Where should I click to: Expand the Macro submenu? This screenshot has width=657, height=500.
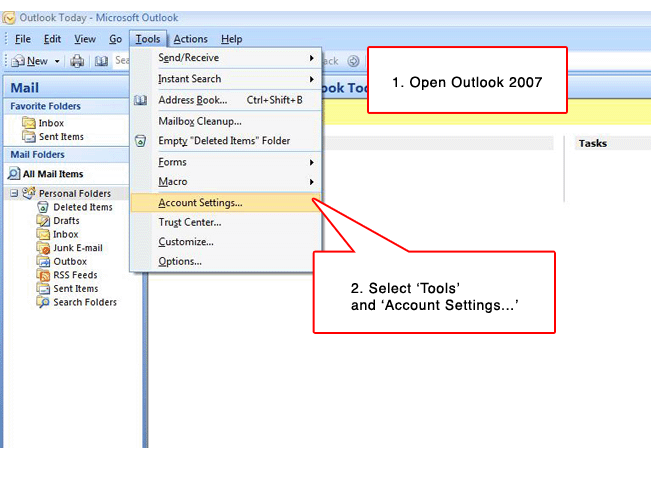(x=311, y=182)
